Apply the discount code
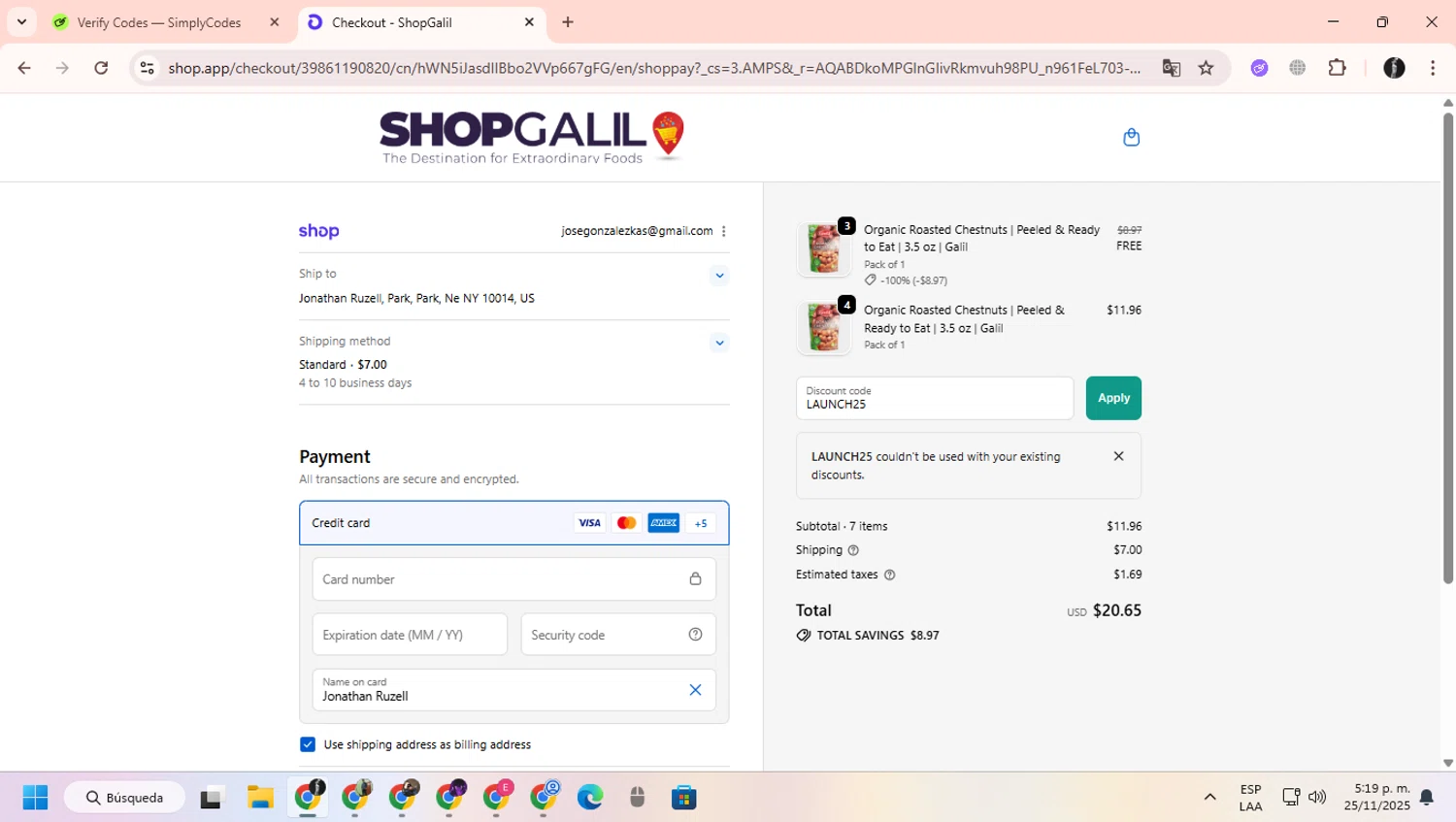Image resolution: width=1456 pixels, height=822 pixels. pos(1113,398)
